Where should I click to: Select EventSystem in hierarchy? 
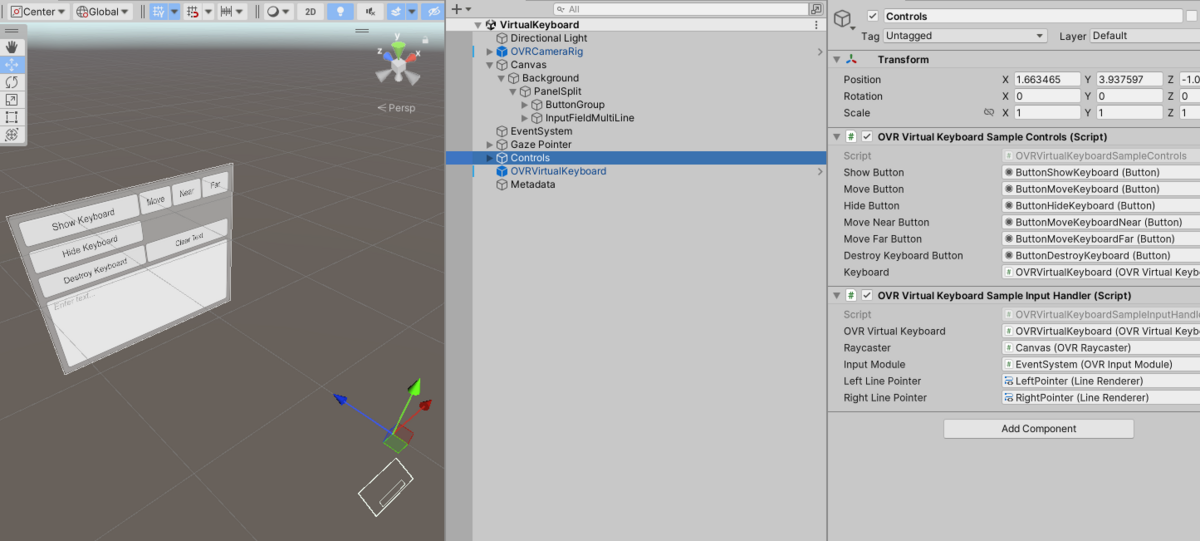(x=541, y=131)
